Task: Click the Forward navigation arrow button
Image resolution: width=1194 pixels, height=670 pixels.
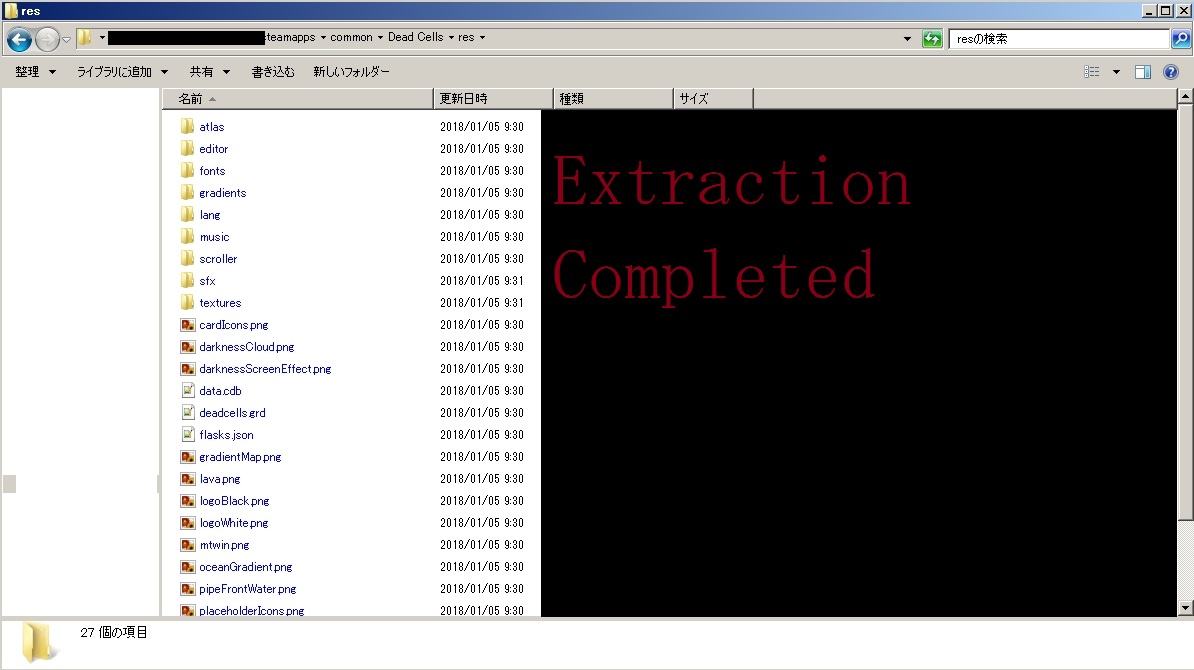Action: [47, 39]
